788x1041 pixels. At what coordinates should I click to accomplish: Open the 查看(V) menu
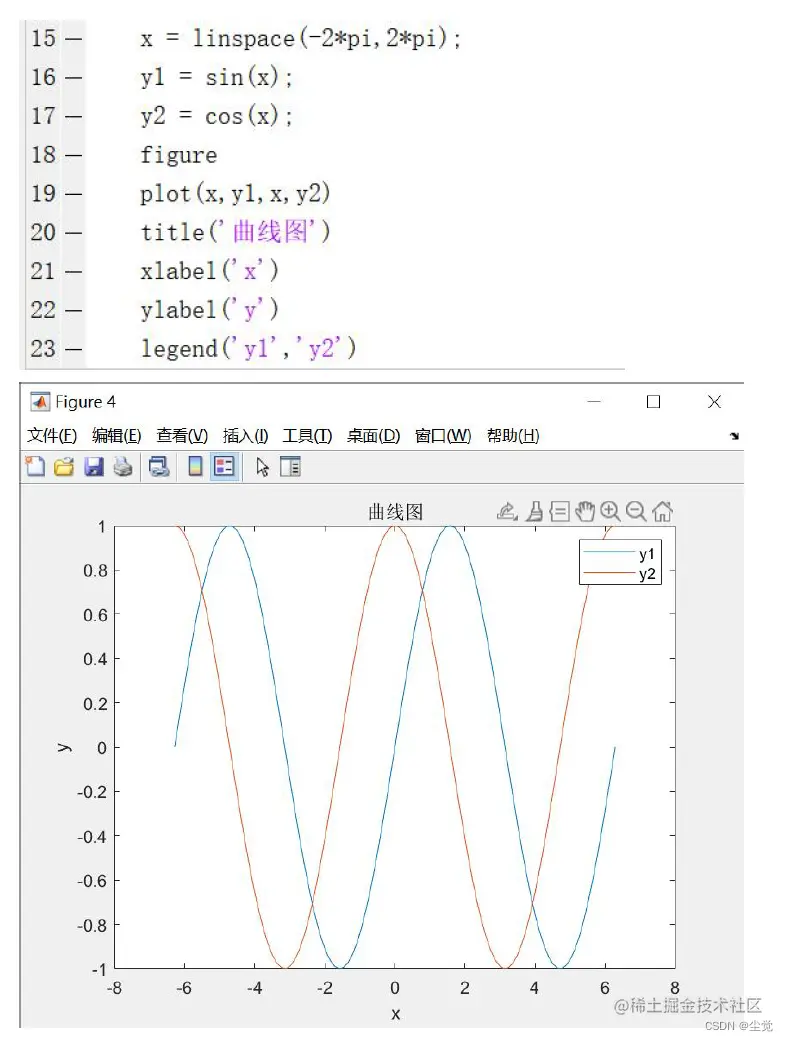[x=182, y=436]
